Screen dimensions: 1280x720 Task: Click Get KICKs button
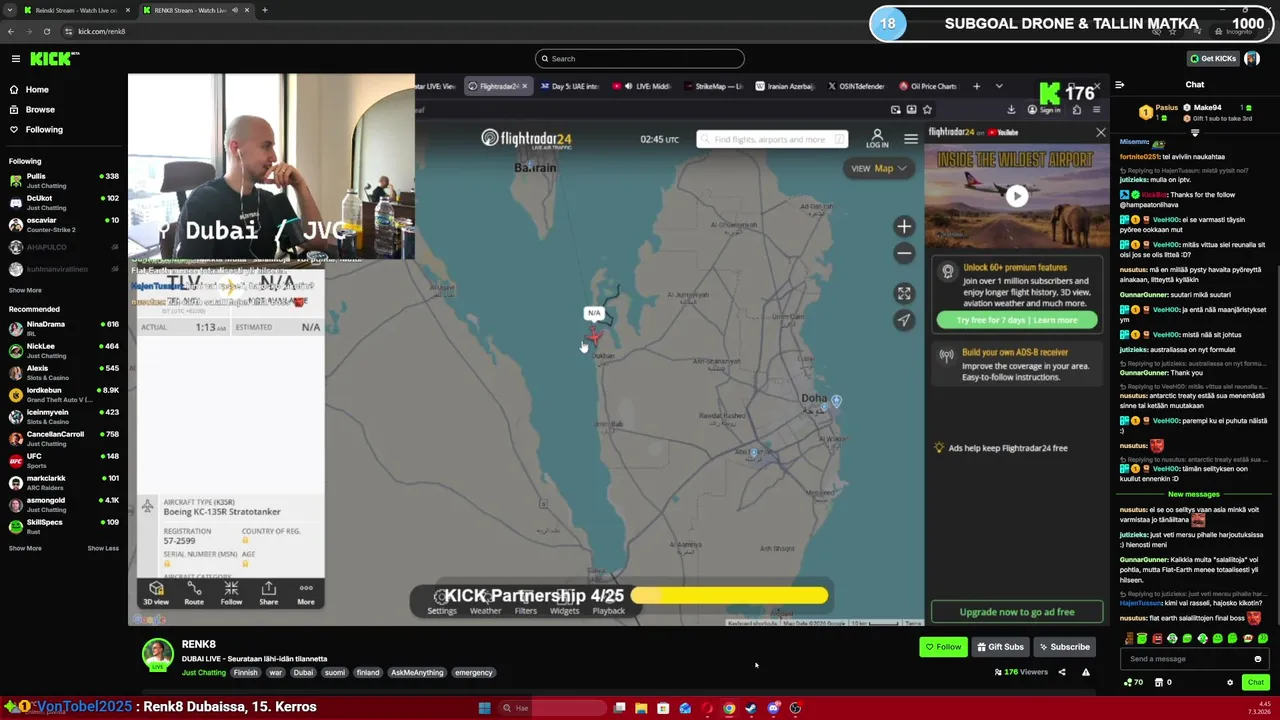click(1212, 59)
